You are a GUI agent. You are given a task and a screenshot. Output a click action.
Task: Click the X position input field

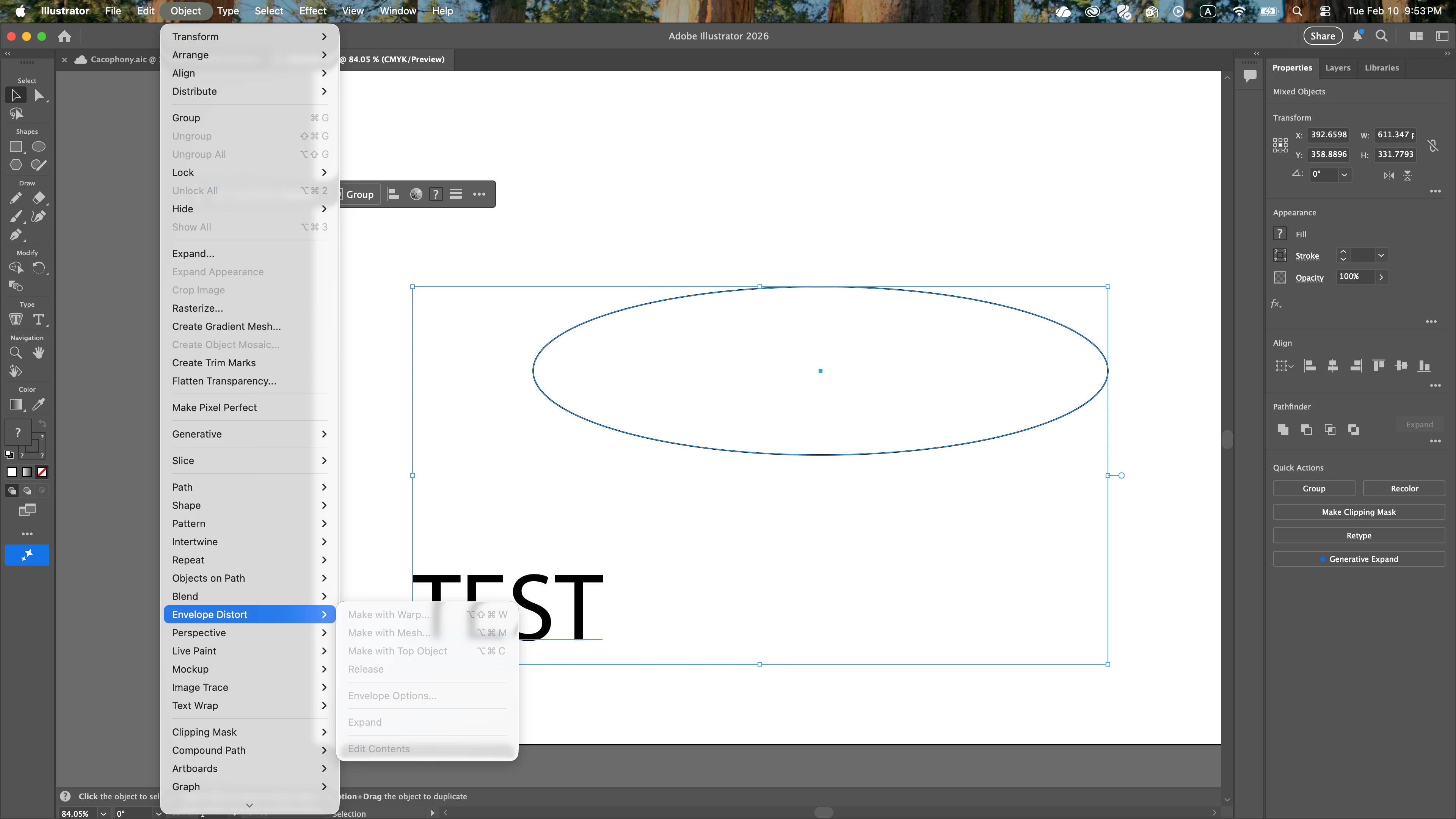click(1329, 135)
